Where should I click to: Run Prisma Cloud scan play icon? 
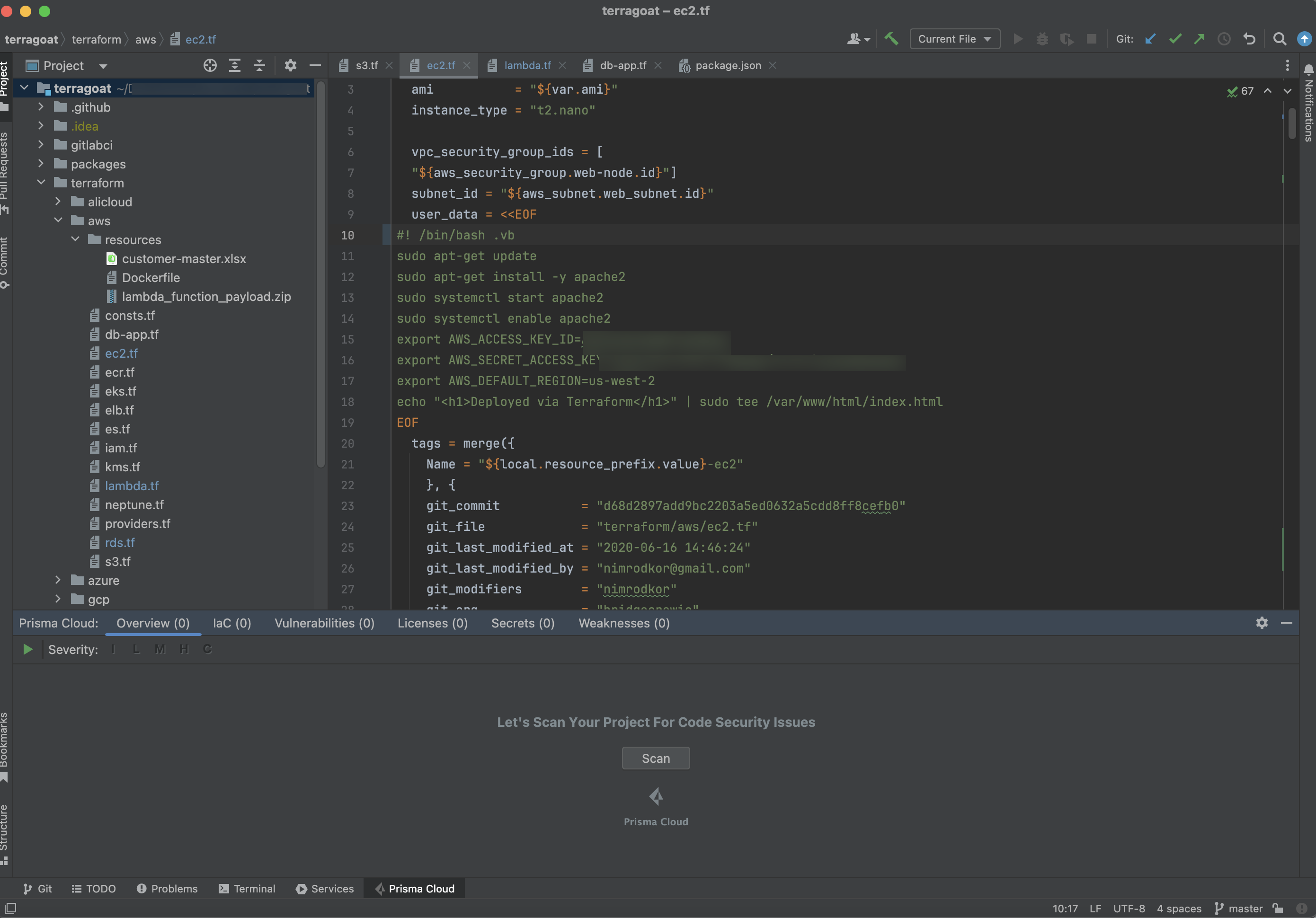[x=27, y=649]
